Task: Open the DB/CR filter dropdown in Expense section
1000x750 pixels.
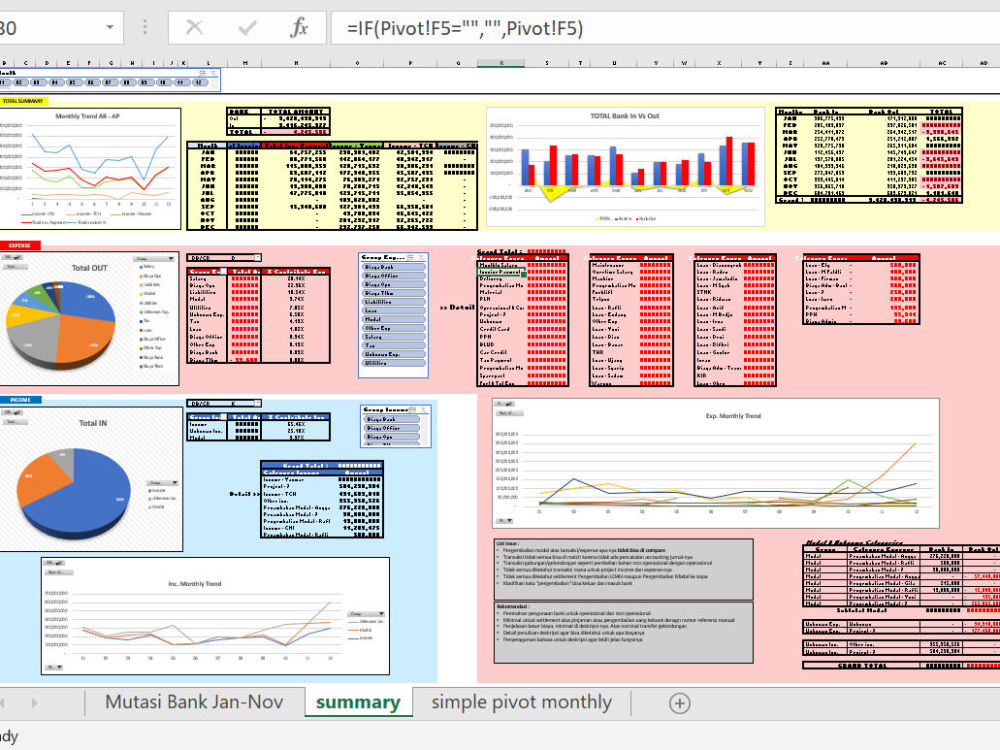Action: (257, 258)
